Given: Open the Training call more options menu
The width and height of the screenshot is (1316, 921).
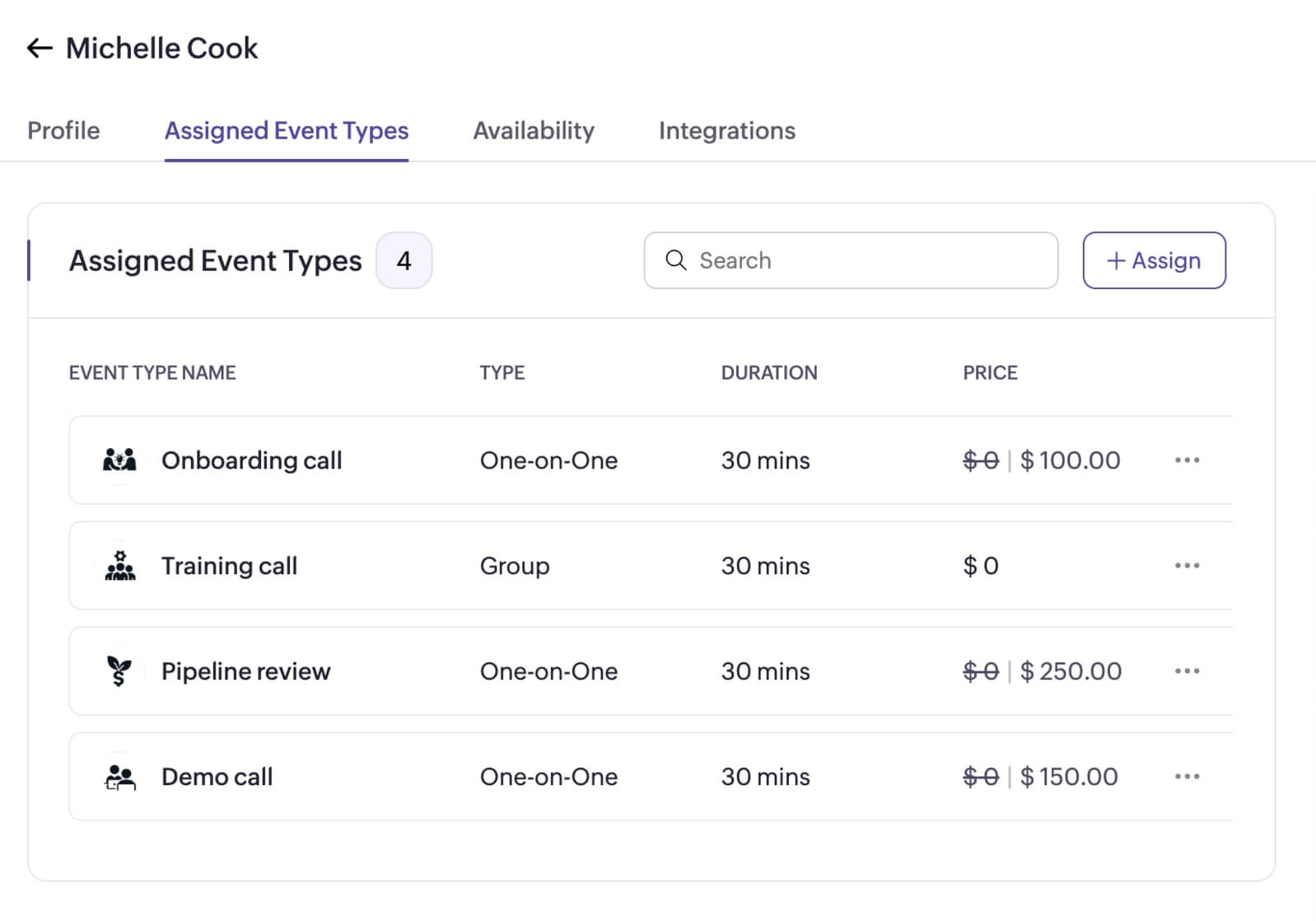Looking at the screenshot, I should click(x=1187, y=565).
